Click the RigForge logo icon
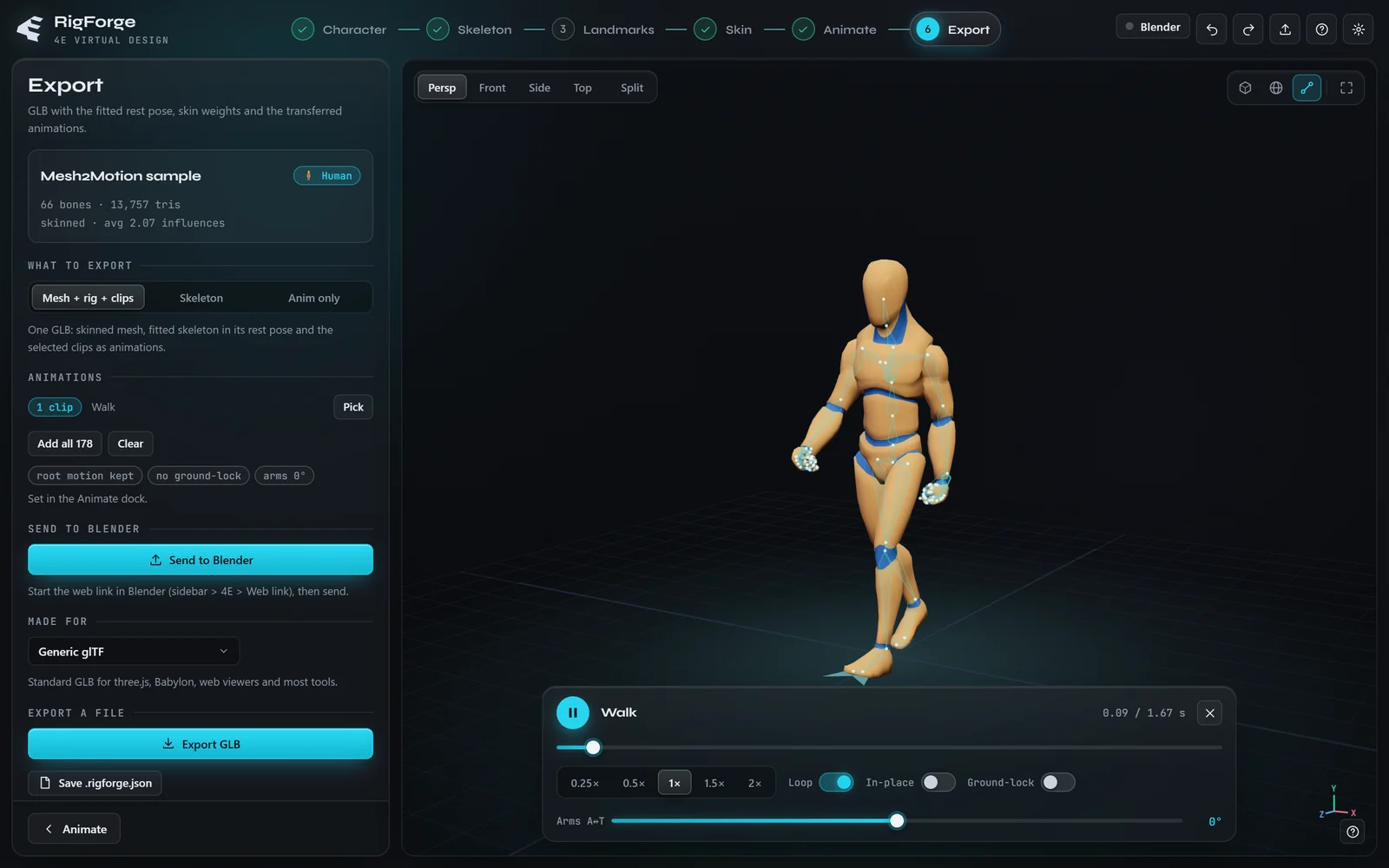 [x=30, y=29]
